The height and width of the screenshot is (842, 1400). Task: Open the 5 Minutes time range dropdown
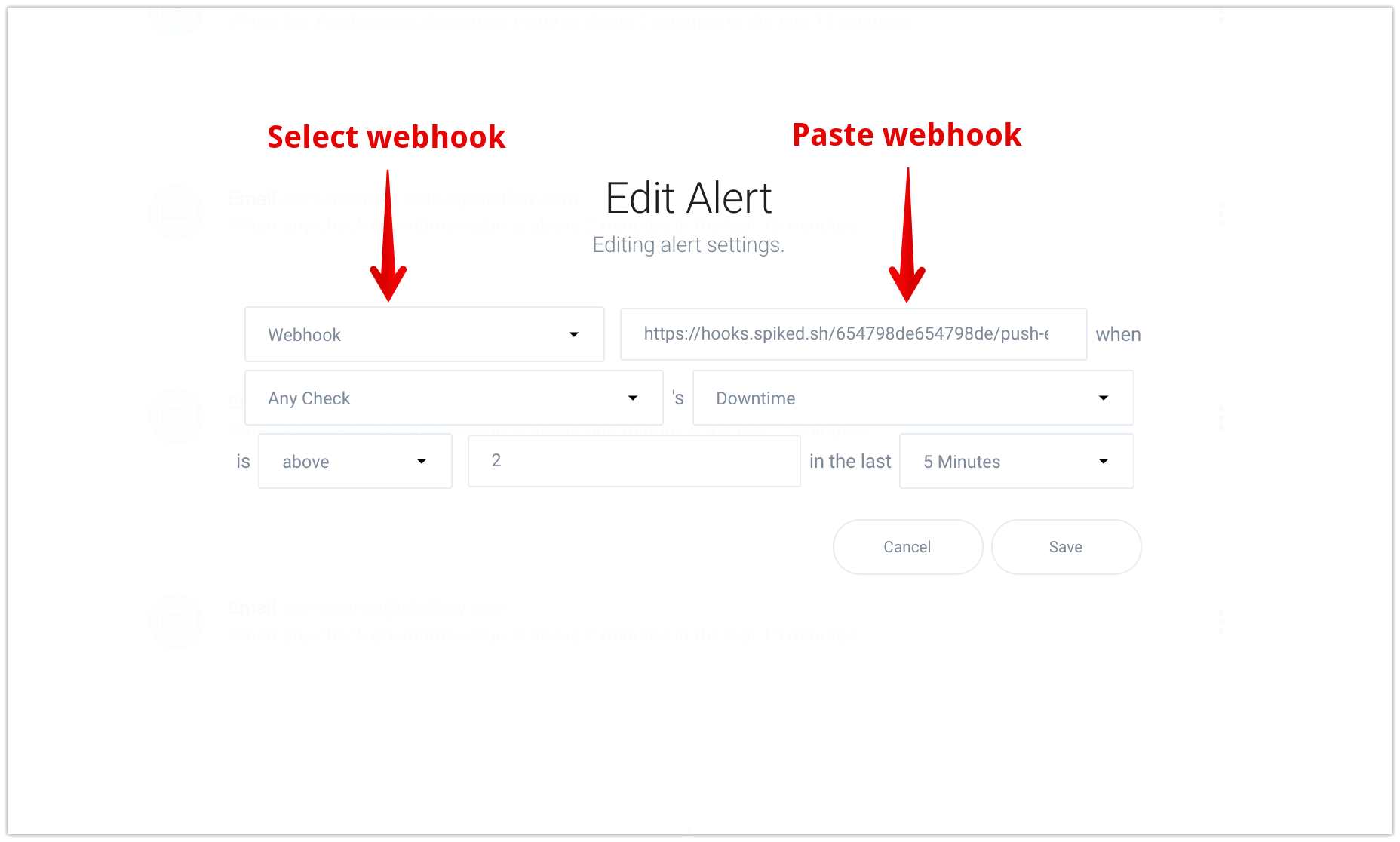click(x=1016, y=461)
